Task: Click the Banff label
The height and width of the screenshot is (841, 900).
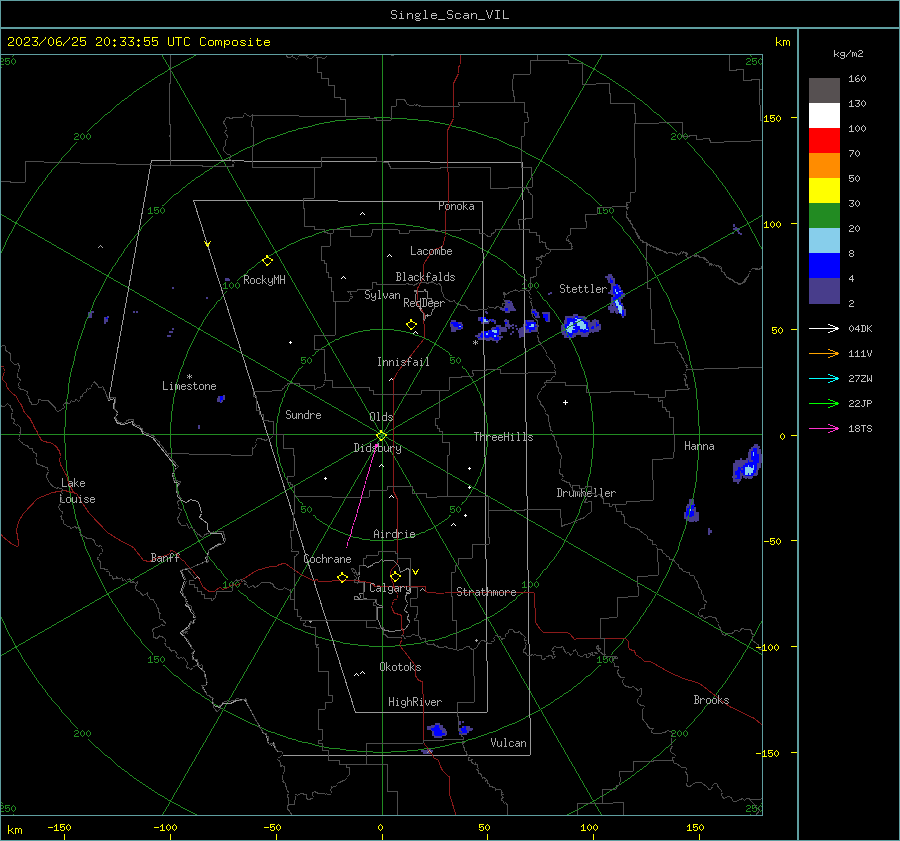Action: (x=165, y=557)
